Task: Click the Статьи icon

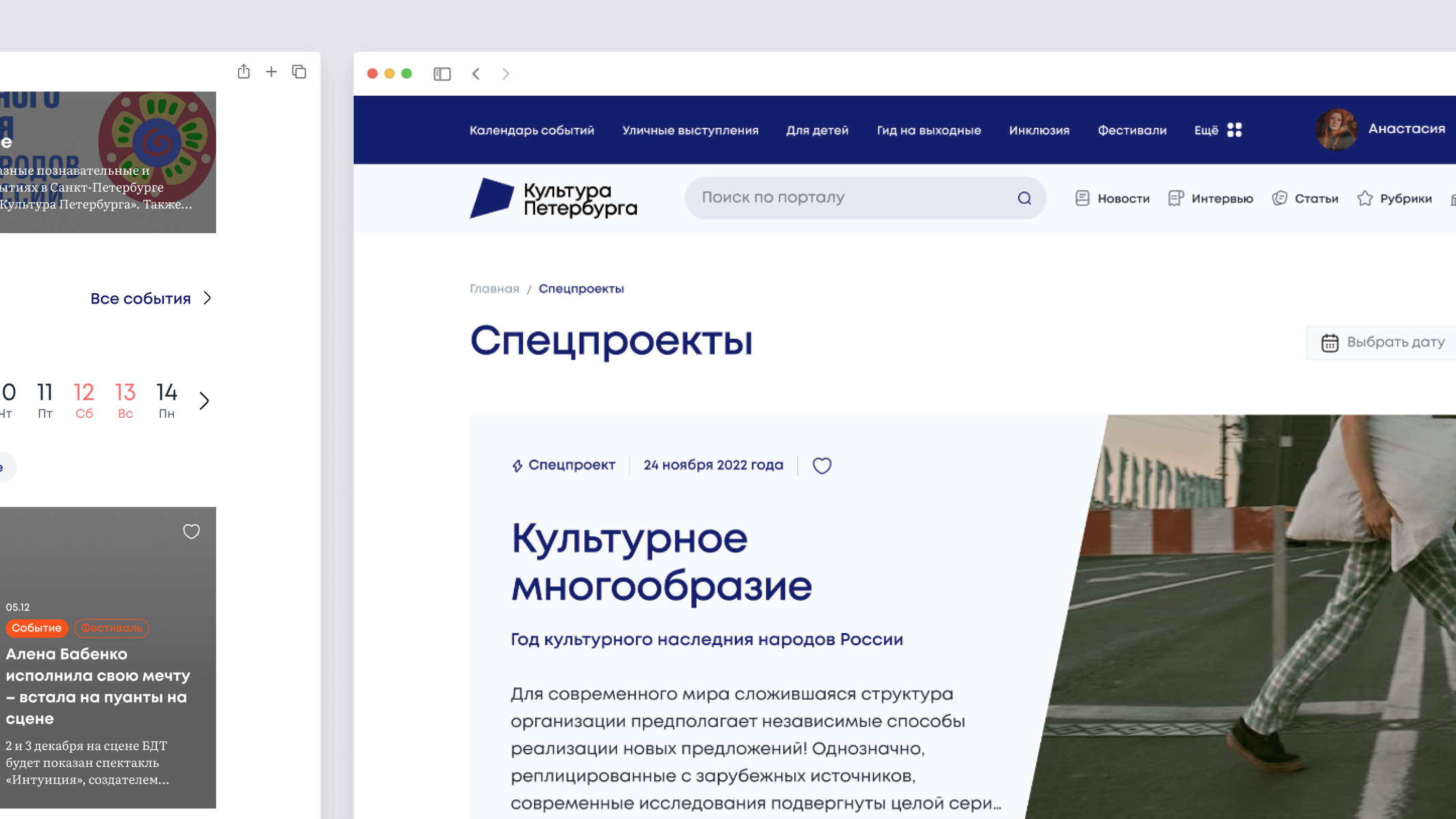Action: click(x=1280, y=199)
